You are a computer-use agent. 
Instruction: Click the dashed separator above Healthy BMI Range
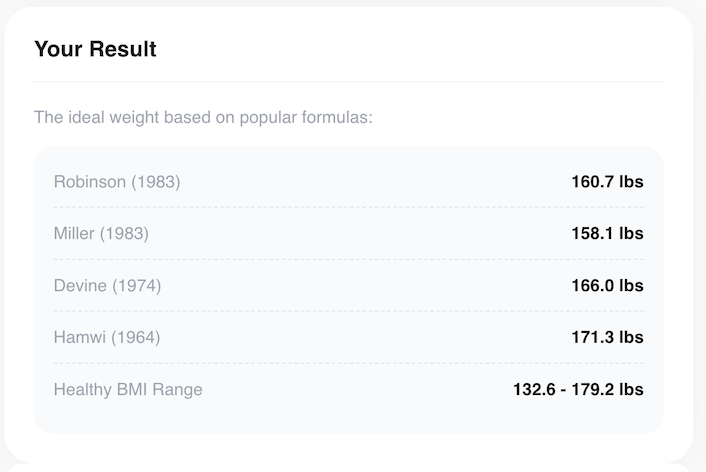tap(348, 364)
